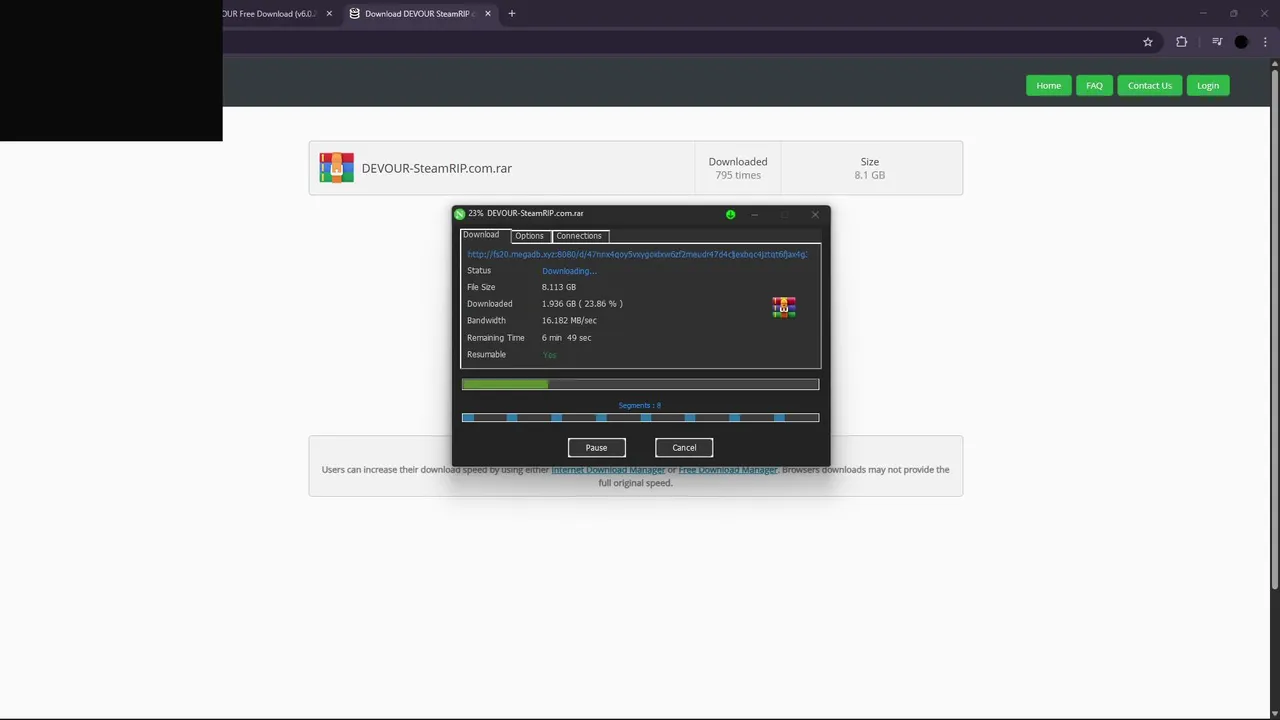
Task: Open the Contact Us page
Action: point(1150,85)
